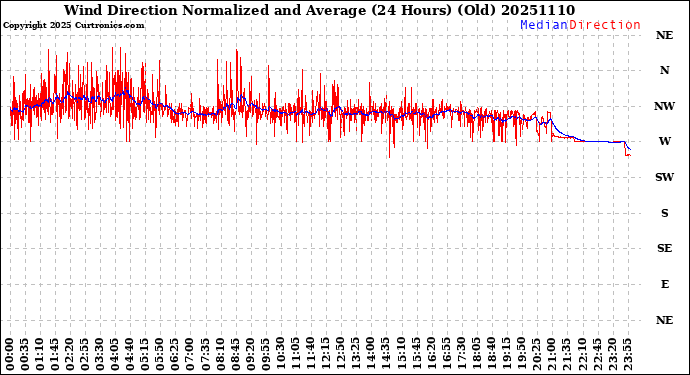Click the 08:45 time axis label
690x375 pixels.
(235, 354)
